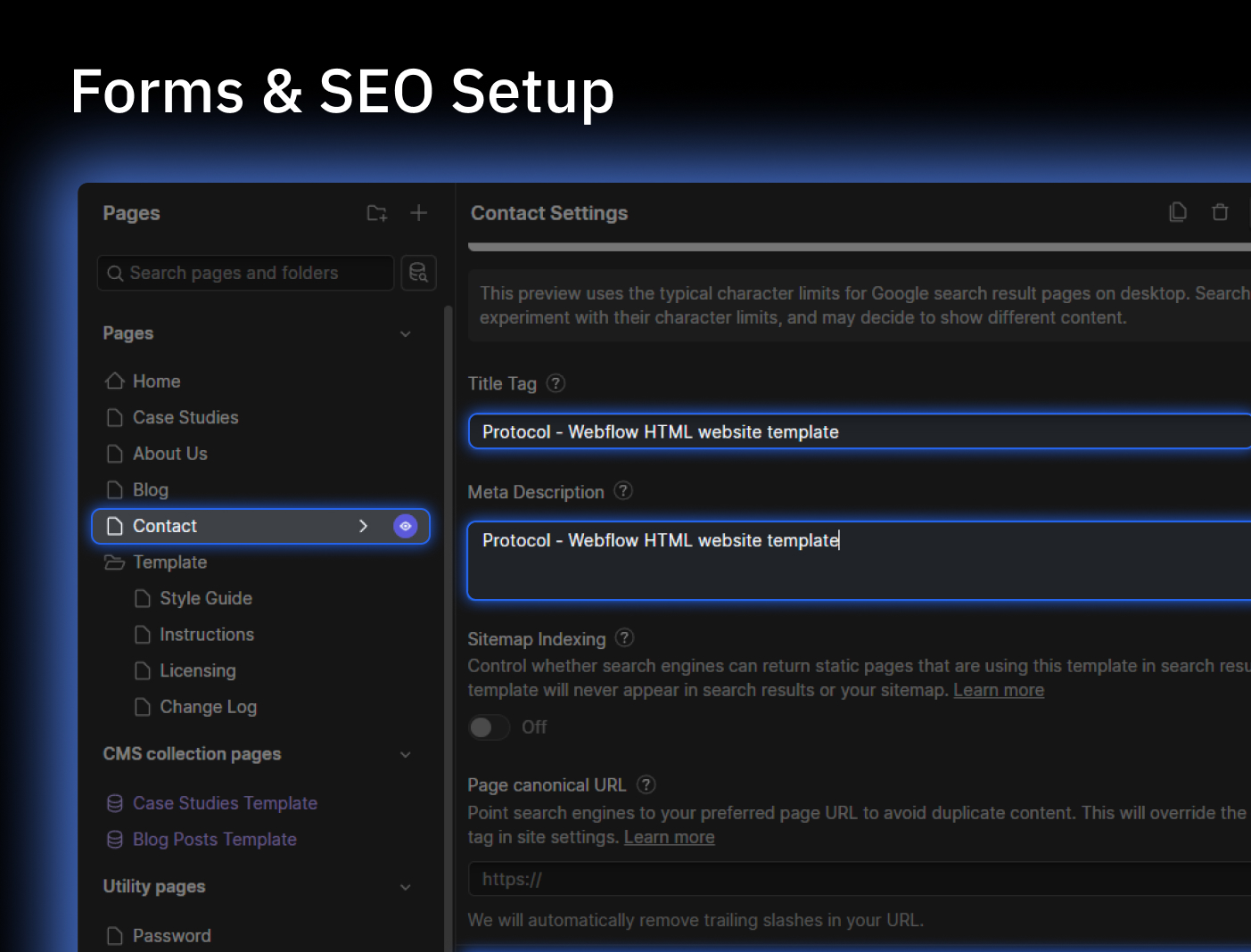The width and height of the screenshot is (1251, 952).
Task: Open the Meta Description help tooltip
Action: point(622,491)
